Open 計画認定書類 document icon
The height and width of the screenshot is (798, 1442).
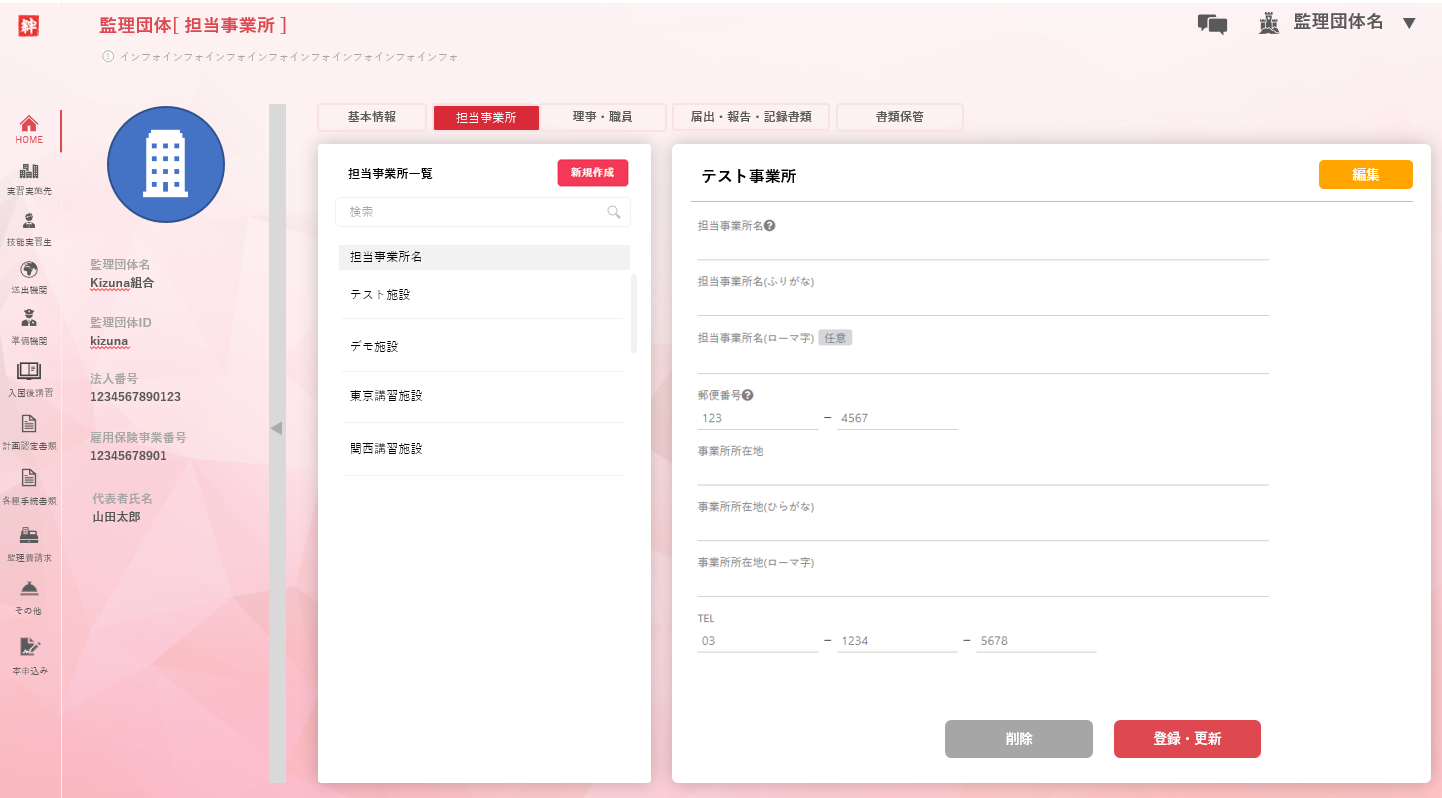point(29,424)
